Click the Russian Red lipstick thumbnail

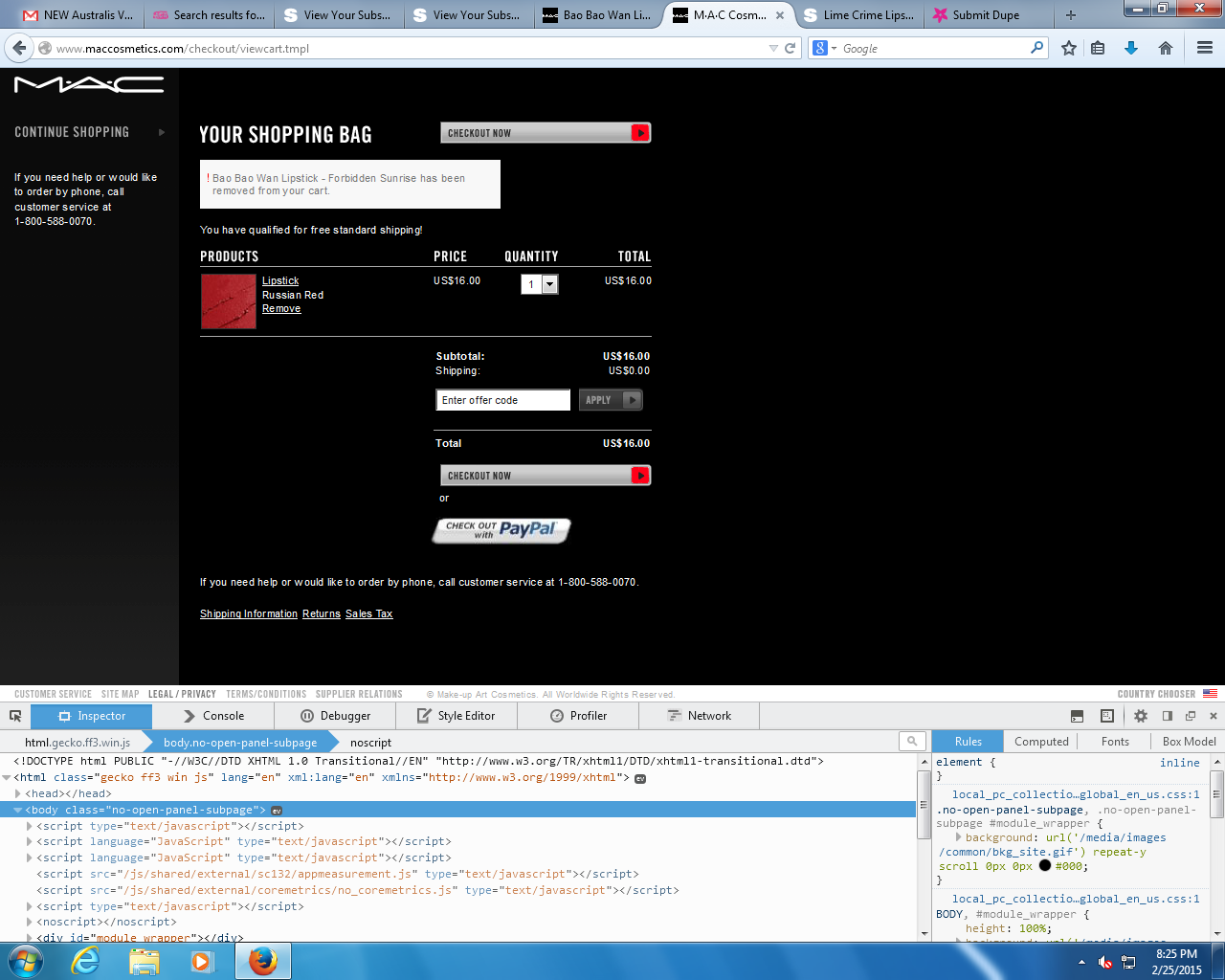pos(229,301)
